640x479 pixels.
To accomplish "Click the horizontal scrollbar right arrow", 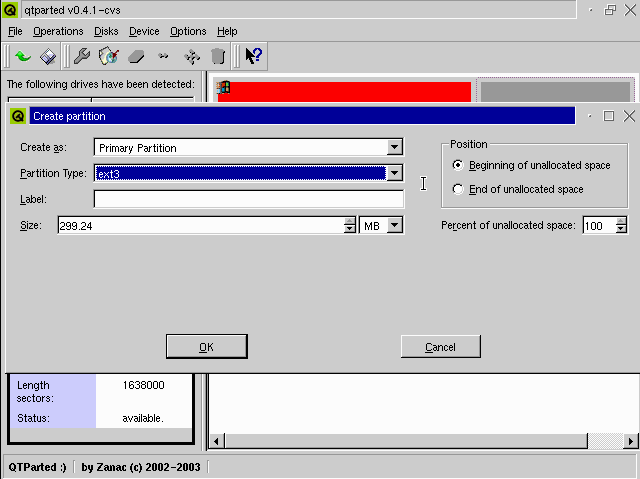I will [631, 441].
